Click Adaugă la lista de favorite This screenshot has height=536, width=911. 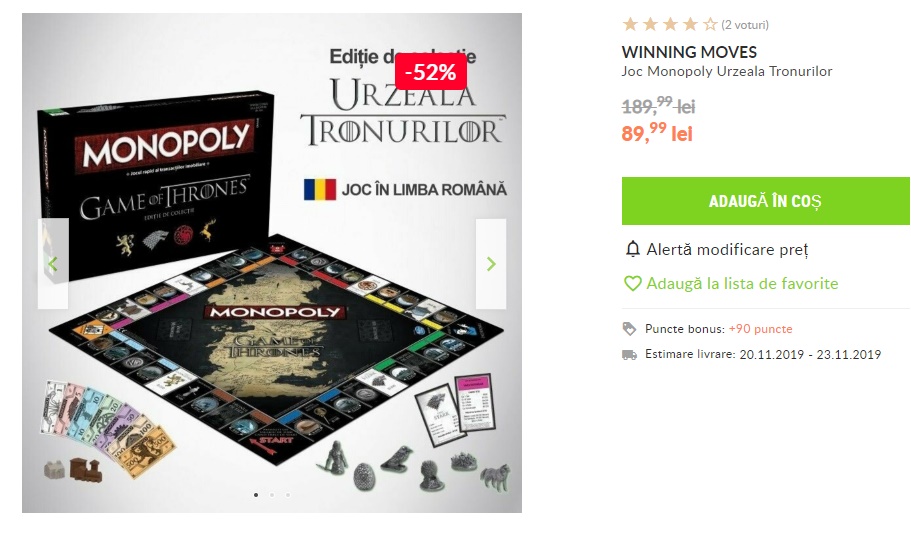[x=743, y=283]
